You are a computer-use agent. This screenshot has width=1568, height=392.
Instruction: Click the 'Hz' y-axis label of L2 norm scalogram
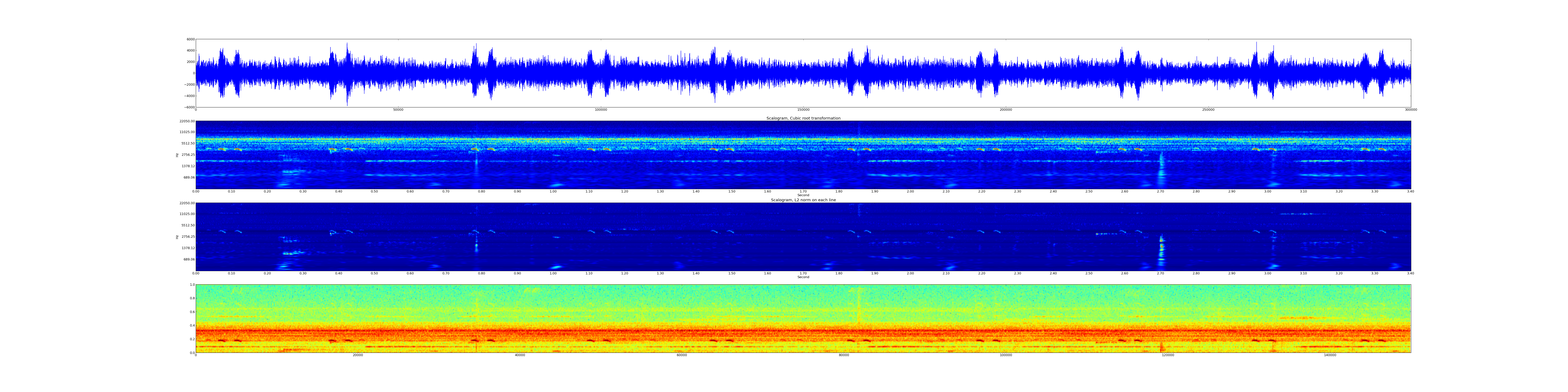(x=177, y=237)
